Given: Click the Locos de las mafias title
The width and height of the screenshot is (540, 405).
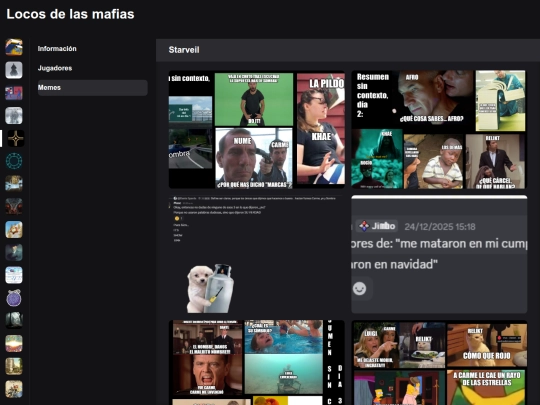Looking at the screenshot, I should coord(70,14).
